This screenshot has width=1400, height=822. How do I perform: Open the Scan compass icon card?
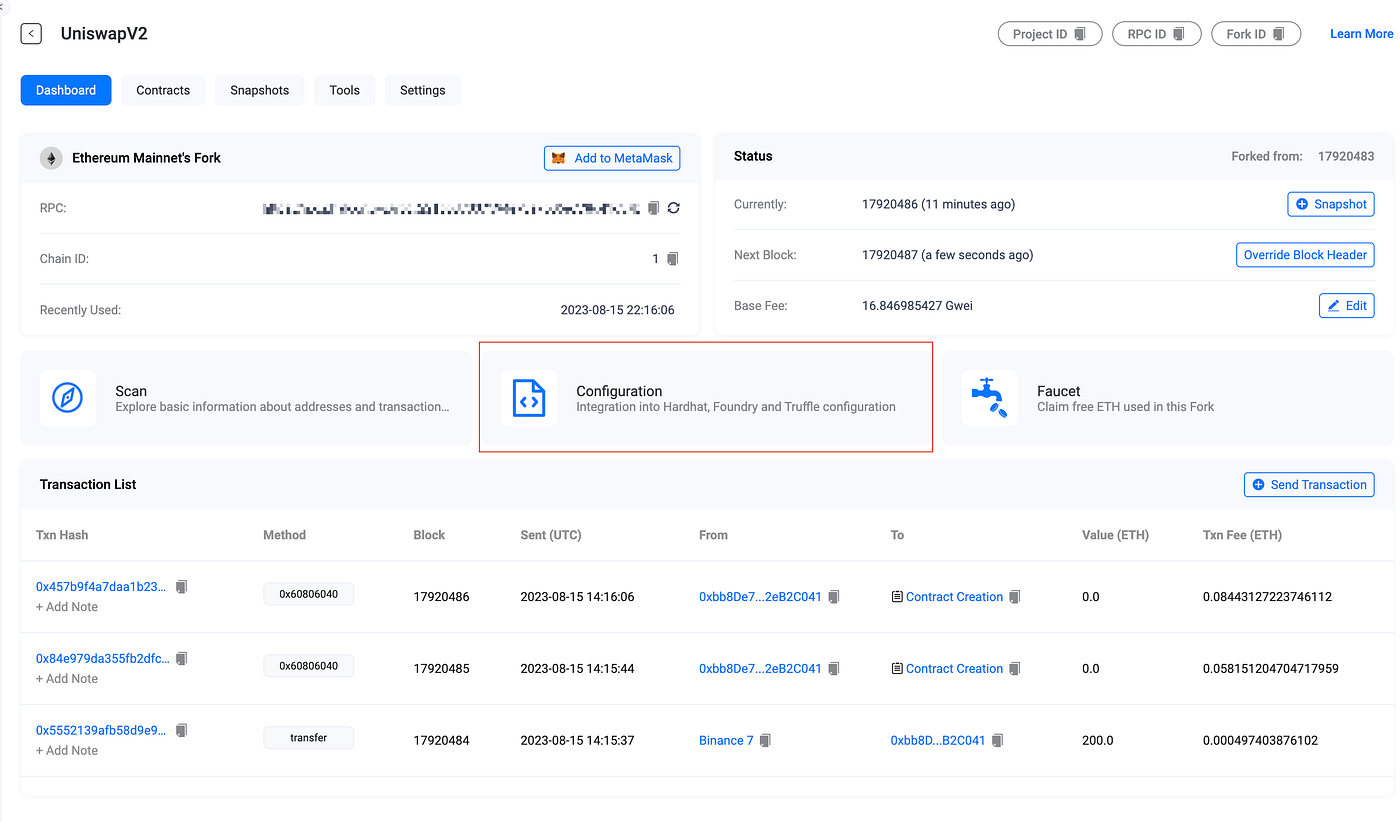68,398
